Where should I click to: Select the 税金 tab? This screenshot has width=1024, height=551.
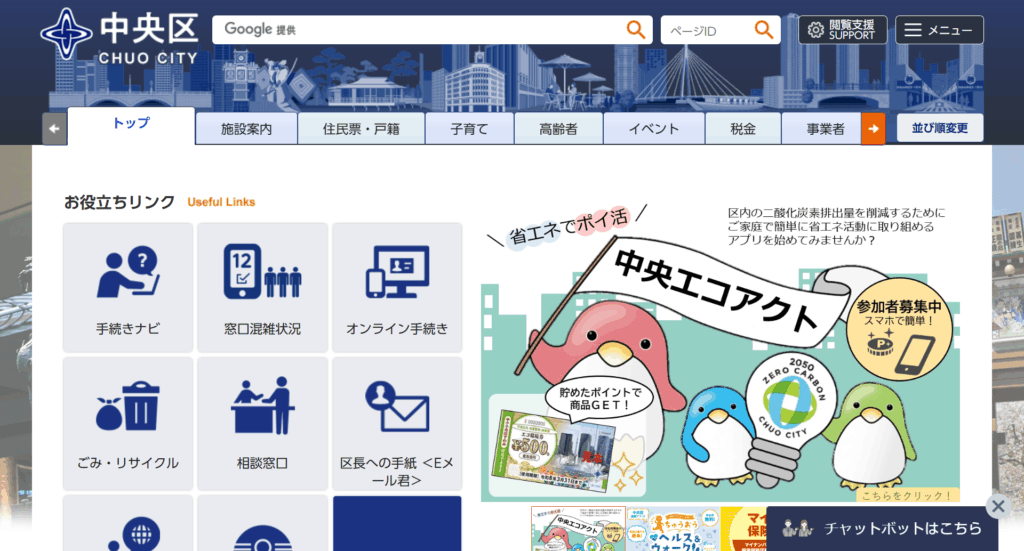coord(742,129)
